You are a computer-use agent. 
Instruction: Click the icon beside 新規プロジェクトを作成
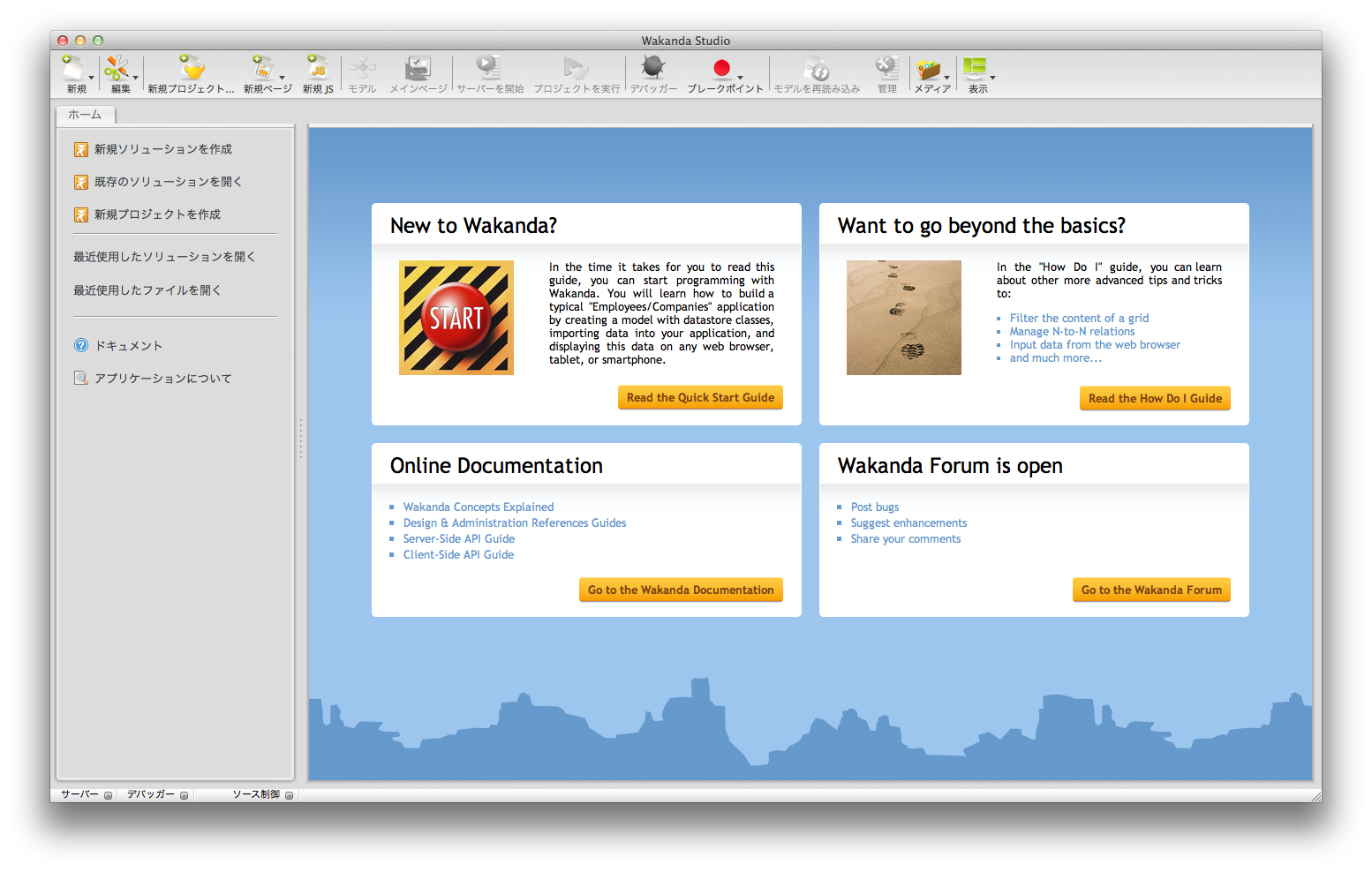click(x=81, y=215)
